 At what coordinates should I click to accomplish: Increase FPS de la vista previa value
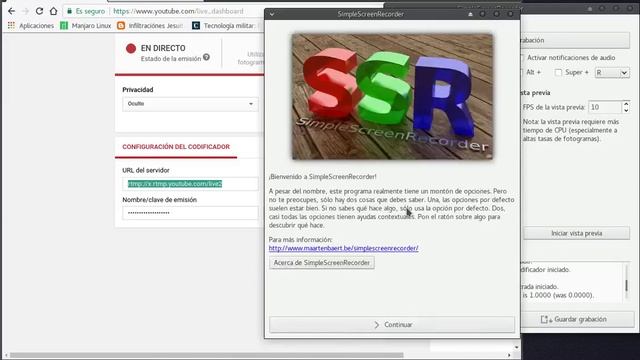pyautogui.click(x=626, y=104)
